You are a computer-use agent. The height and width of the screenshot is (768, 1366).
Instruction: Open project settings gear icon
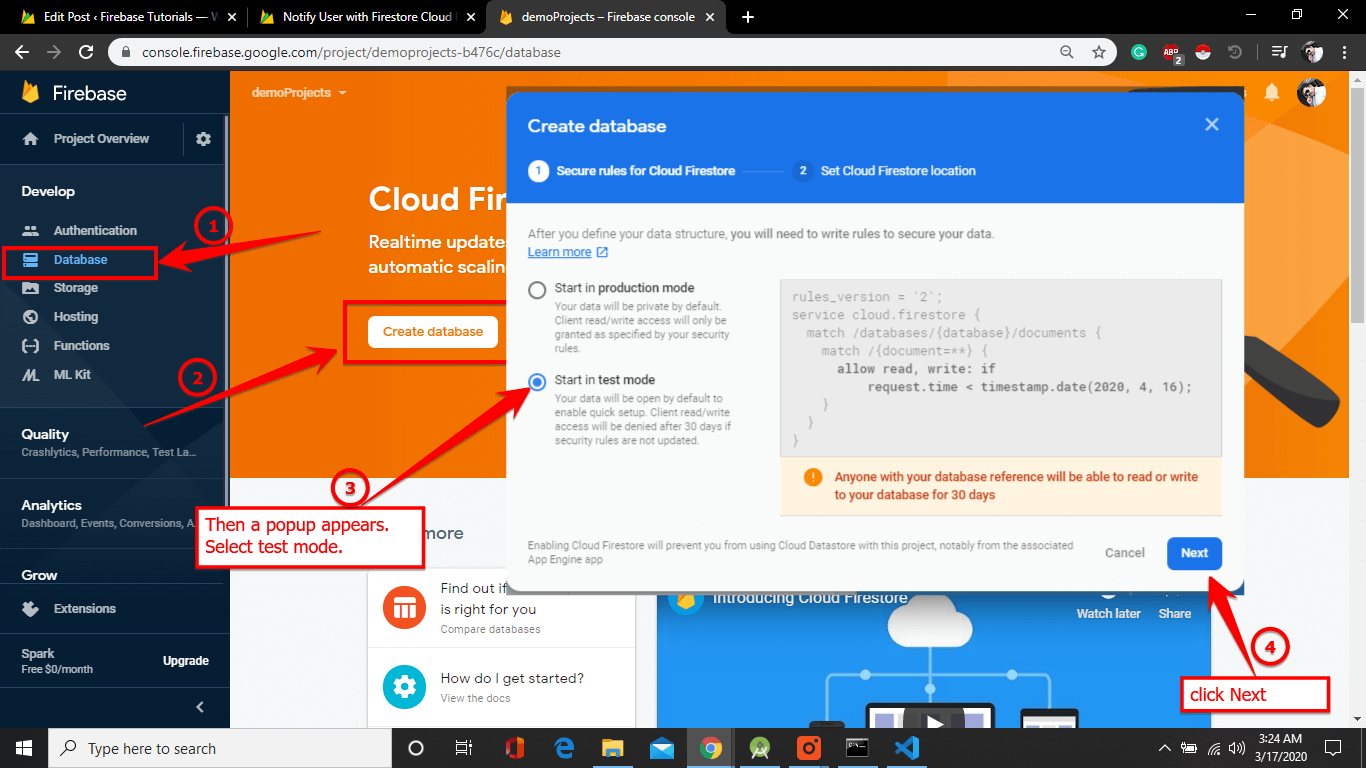(204, 139)
